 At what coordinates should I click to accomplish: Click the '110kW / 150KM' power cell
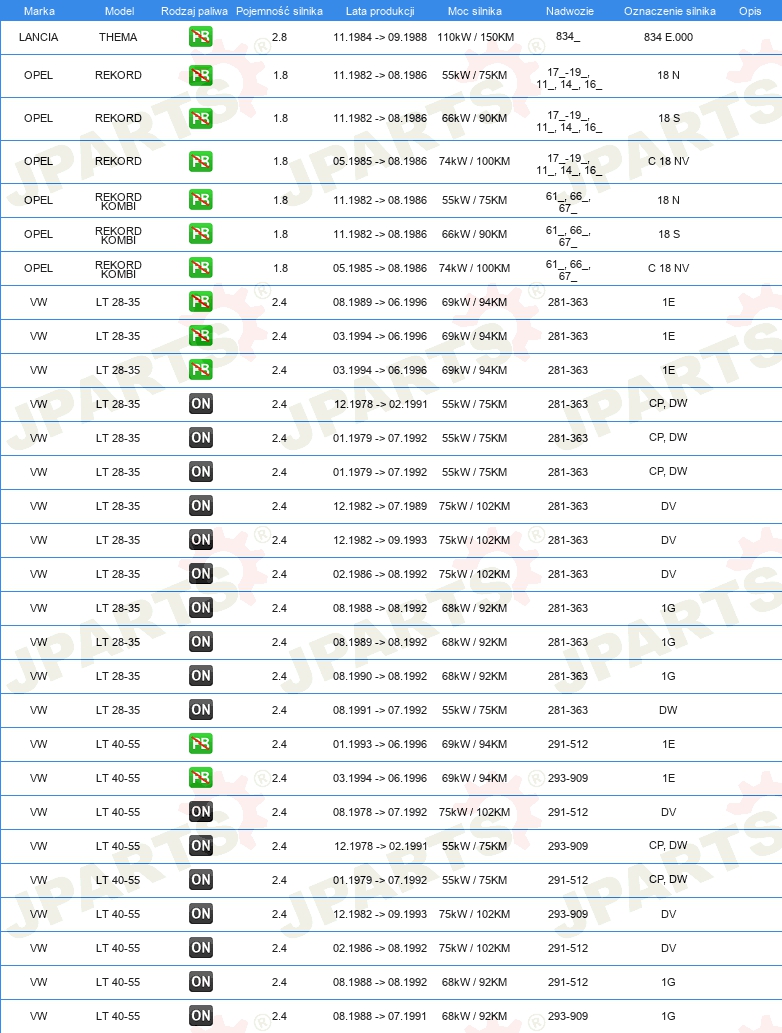point(476,38)
